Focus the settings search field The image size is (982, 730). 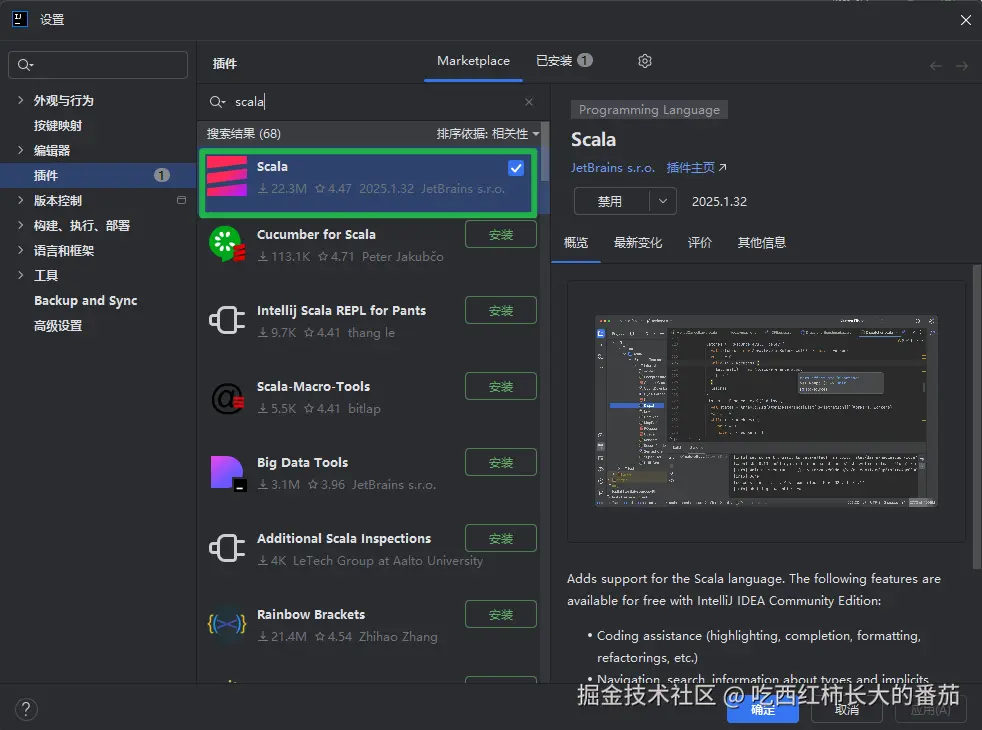click(x=98, y=64)
